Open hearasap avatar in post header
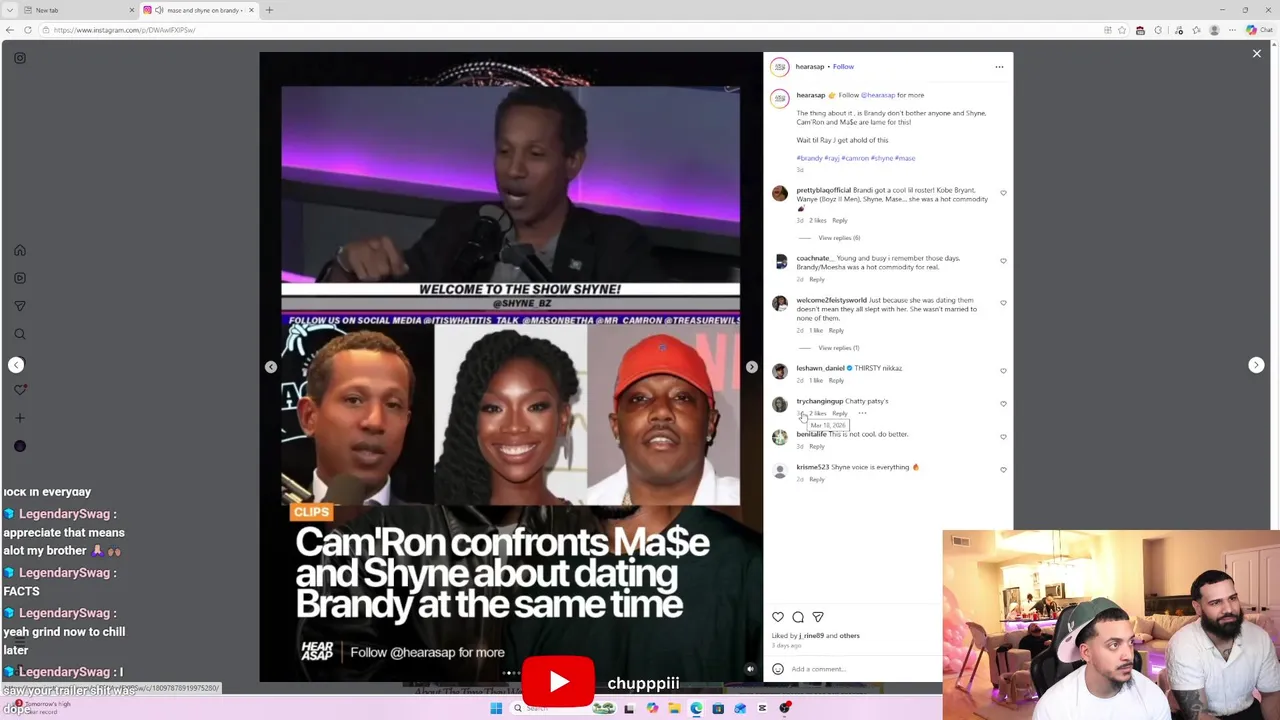This screenshot has height=720, width=1280. click(x=780, y=67)
